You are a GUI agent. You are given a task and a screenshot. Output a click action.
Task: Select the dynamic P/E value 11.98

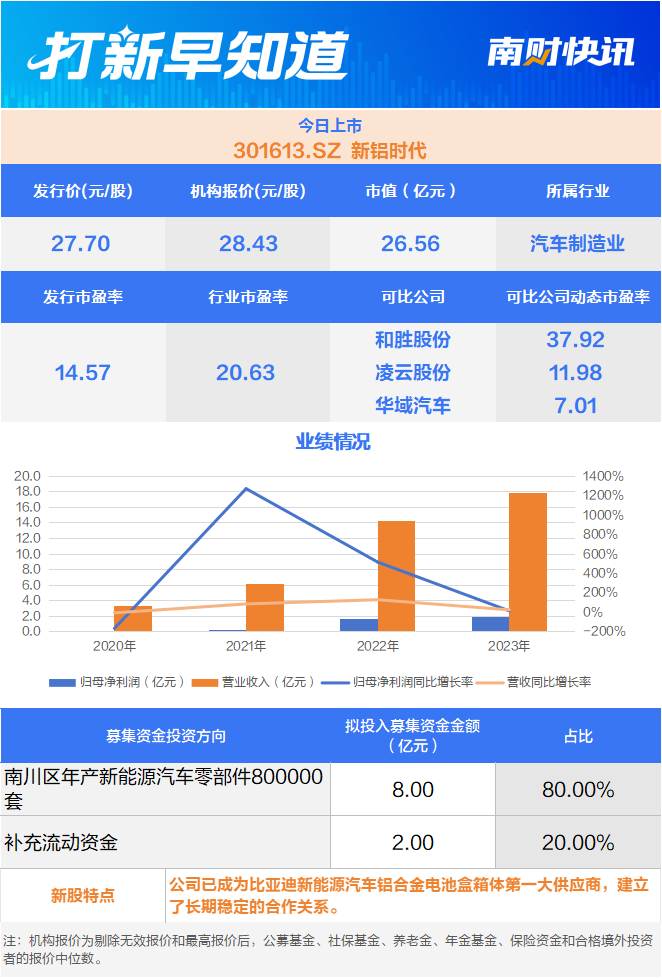pos(575,372)
